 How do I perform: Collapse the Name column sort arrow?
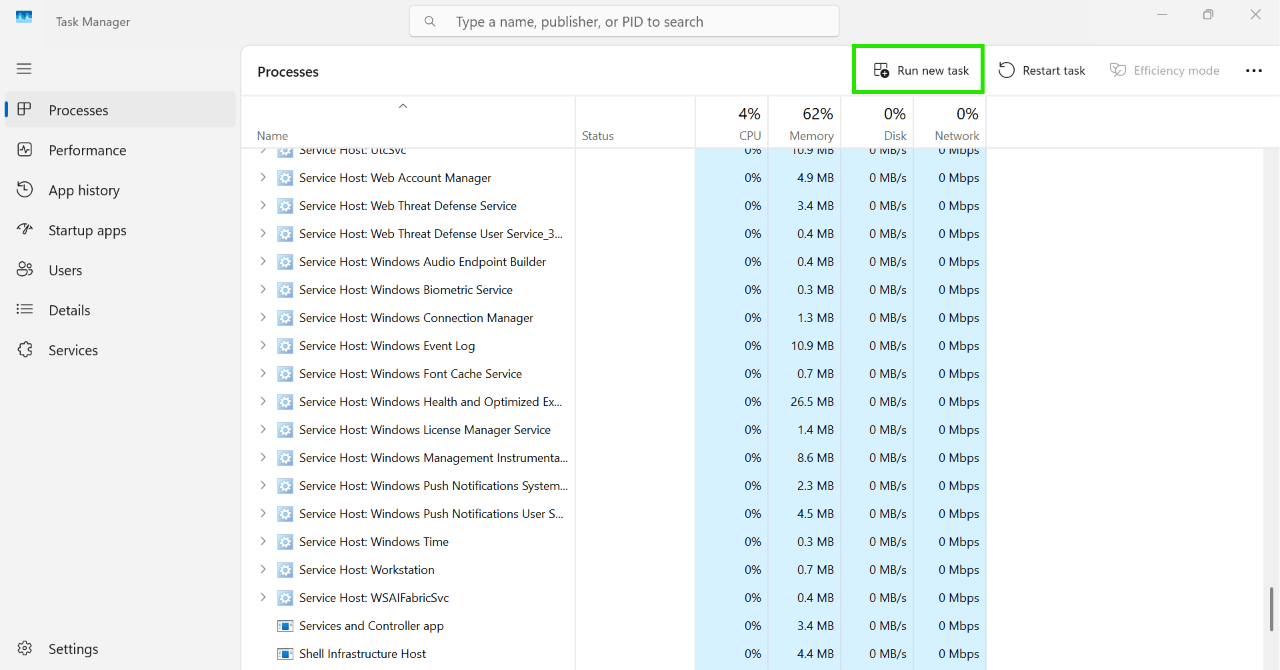pos(403,105)
